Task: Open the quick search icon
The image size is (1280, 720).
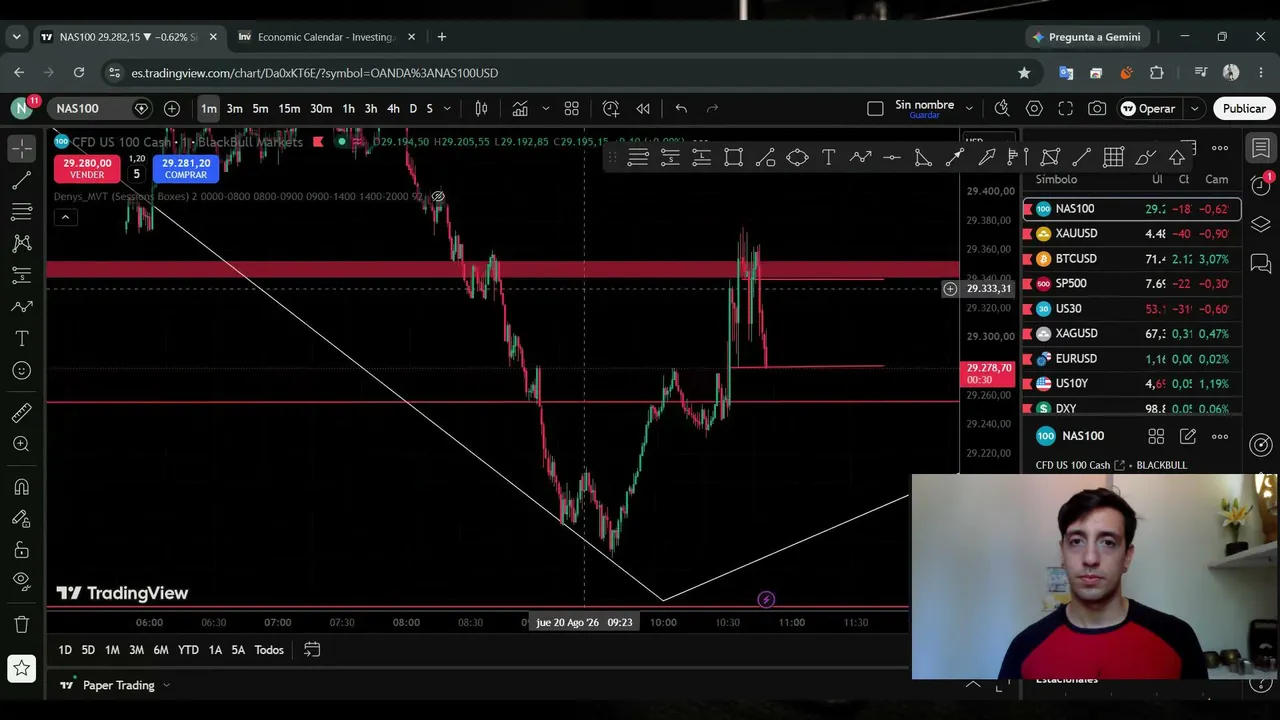Action: [1002, 108]
